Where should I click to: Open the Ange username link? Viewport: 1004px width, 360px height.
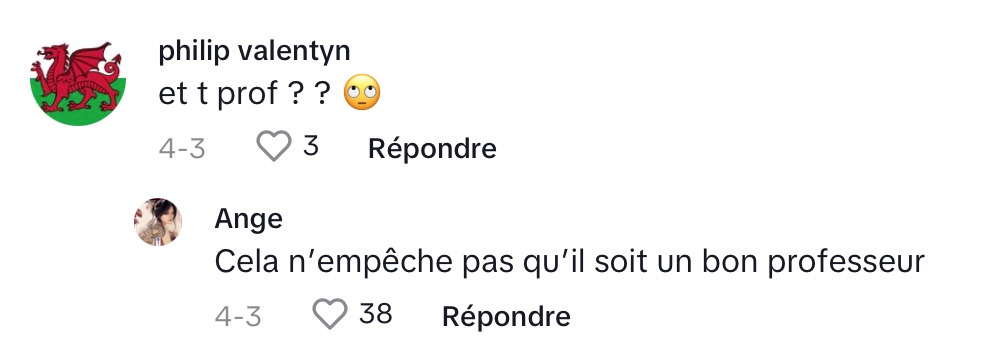pyautogui.click(x=248, y=220)
